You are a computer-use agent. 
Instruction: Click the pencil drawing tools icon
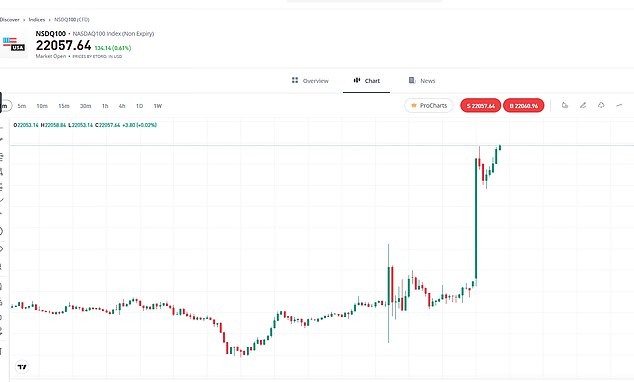(x=583, y=106)
